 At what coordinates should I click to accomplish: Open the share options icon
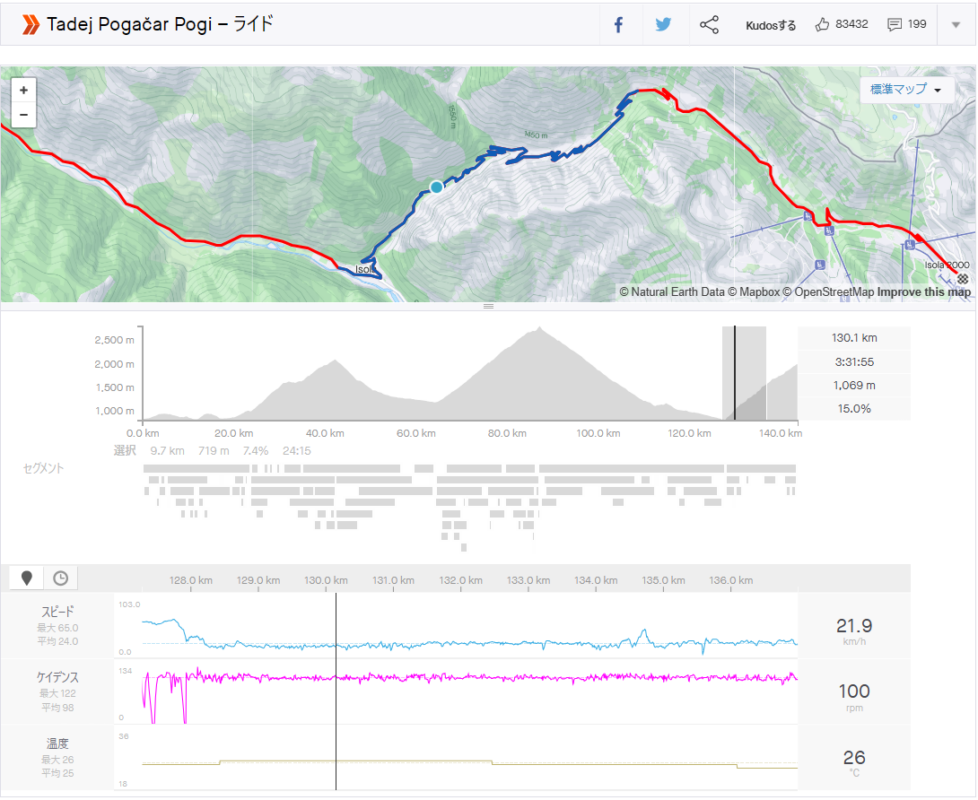pyautogui.click(x=709, y=25)
